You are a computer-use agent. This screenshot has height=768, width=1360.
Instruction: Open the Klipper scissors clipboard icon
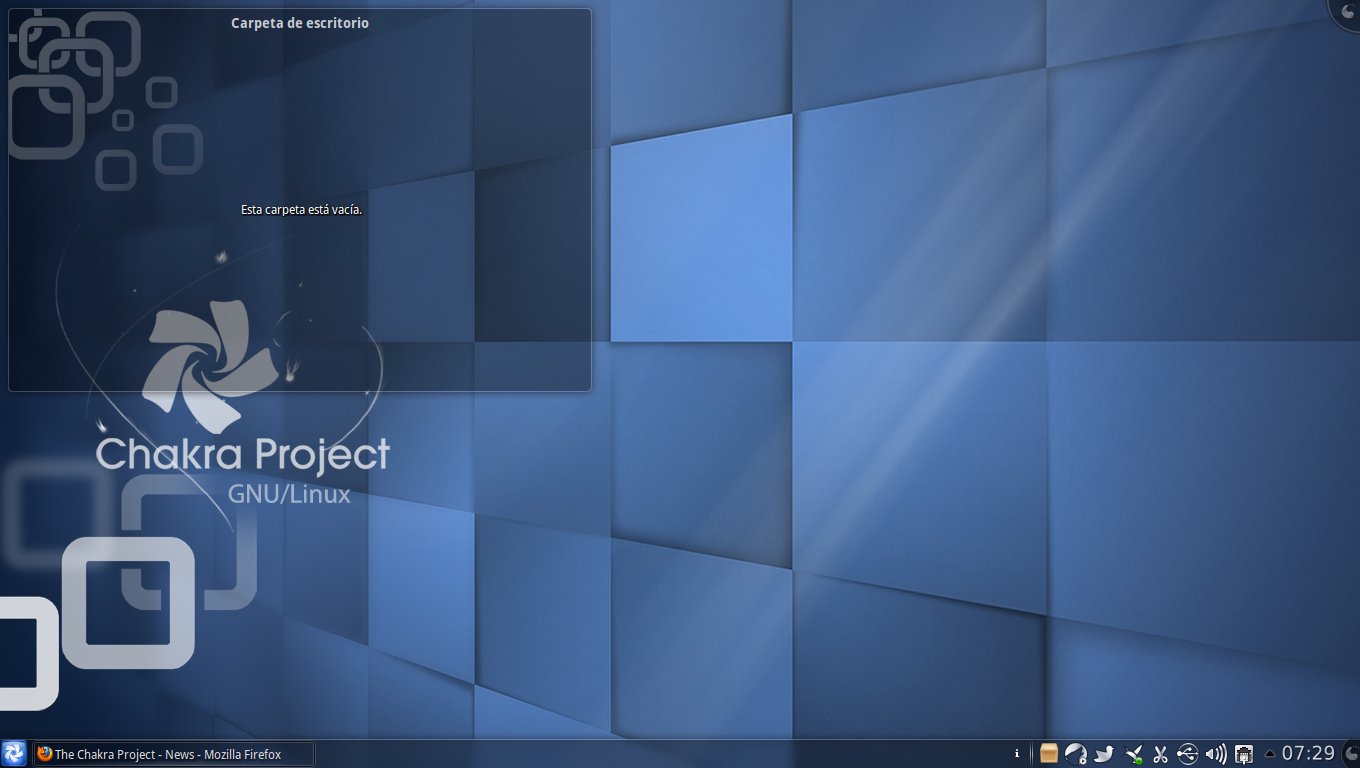pyautogui.click(x=1160, y=754)
